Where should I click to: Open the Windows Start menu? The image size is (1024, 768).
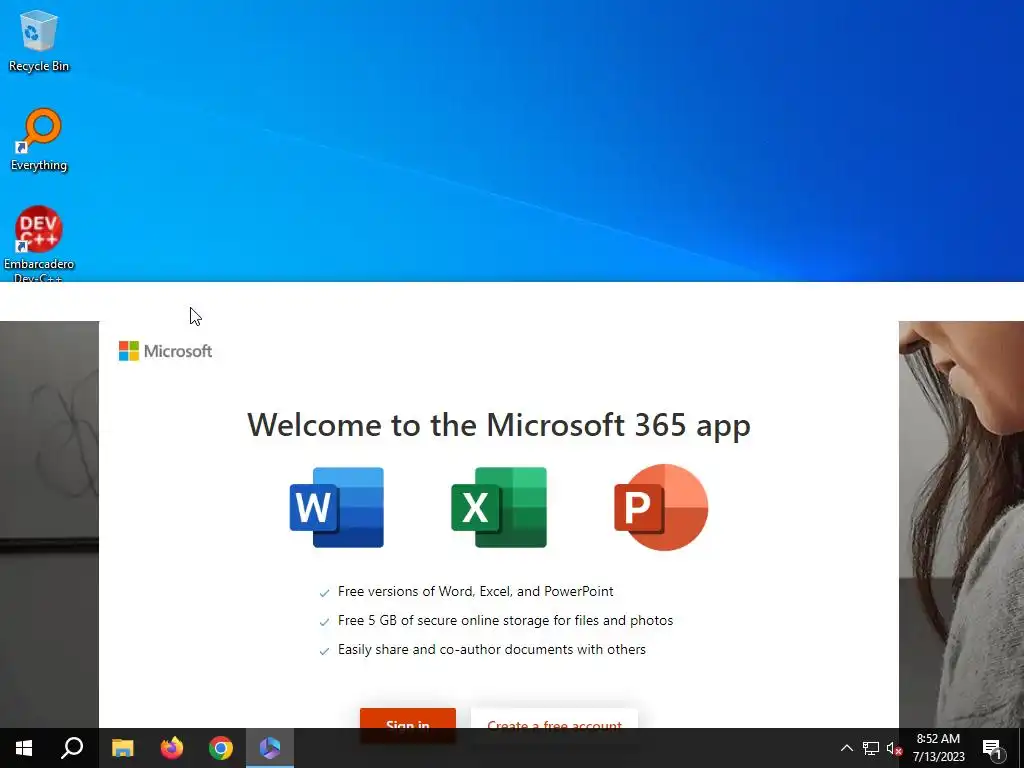click(x=24, y=748)
